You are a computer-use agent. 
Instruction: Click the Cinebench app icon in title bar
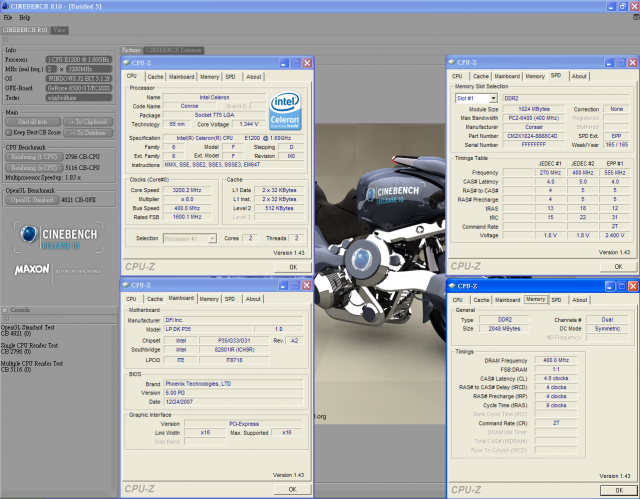pyautogui.click(x=5, y=6)
